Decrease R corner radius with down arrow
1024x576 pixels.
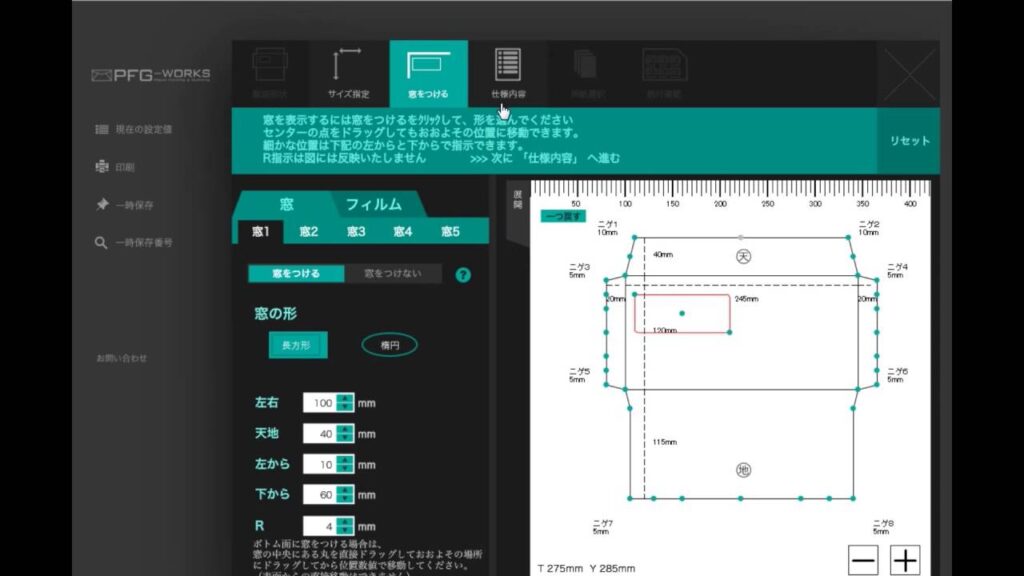(x=345, y=530)
